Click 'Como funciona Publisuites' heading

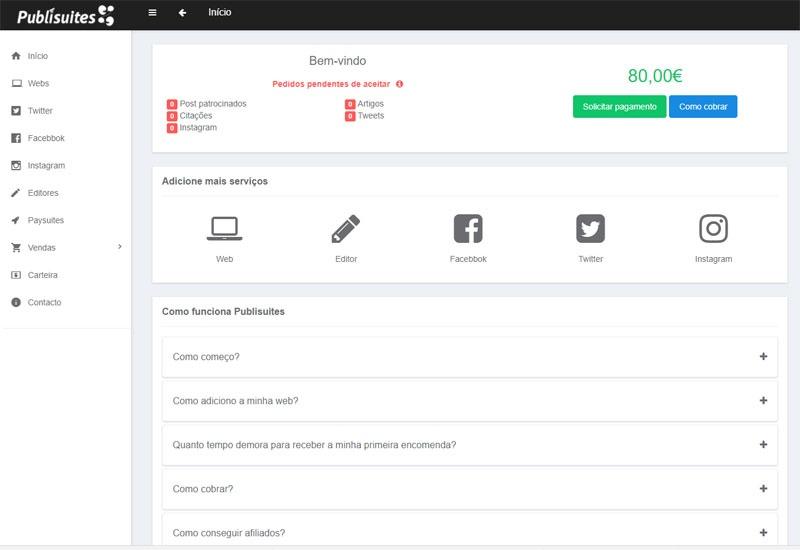223,311
